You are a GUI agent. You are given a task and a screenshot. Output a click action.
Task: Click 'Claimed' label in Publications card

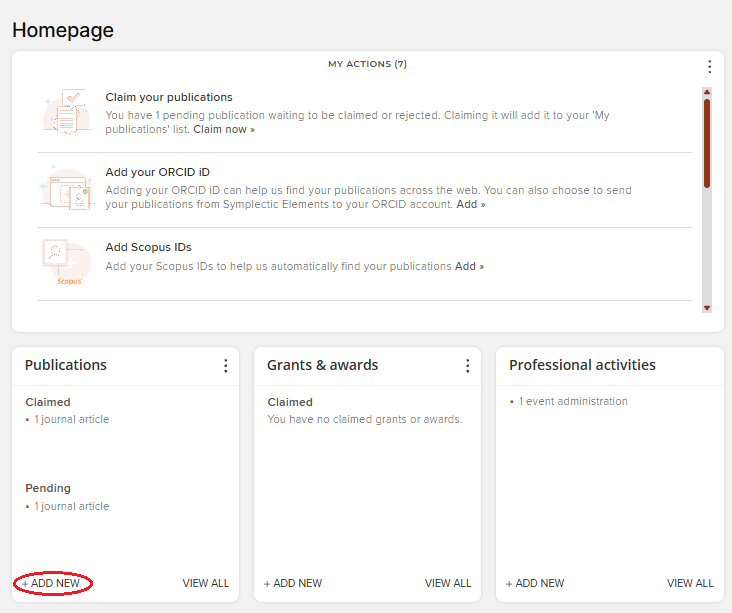[x=48, y=402]
